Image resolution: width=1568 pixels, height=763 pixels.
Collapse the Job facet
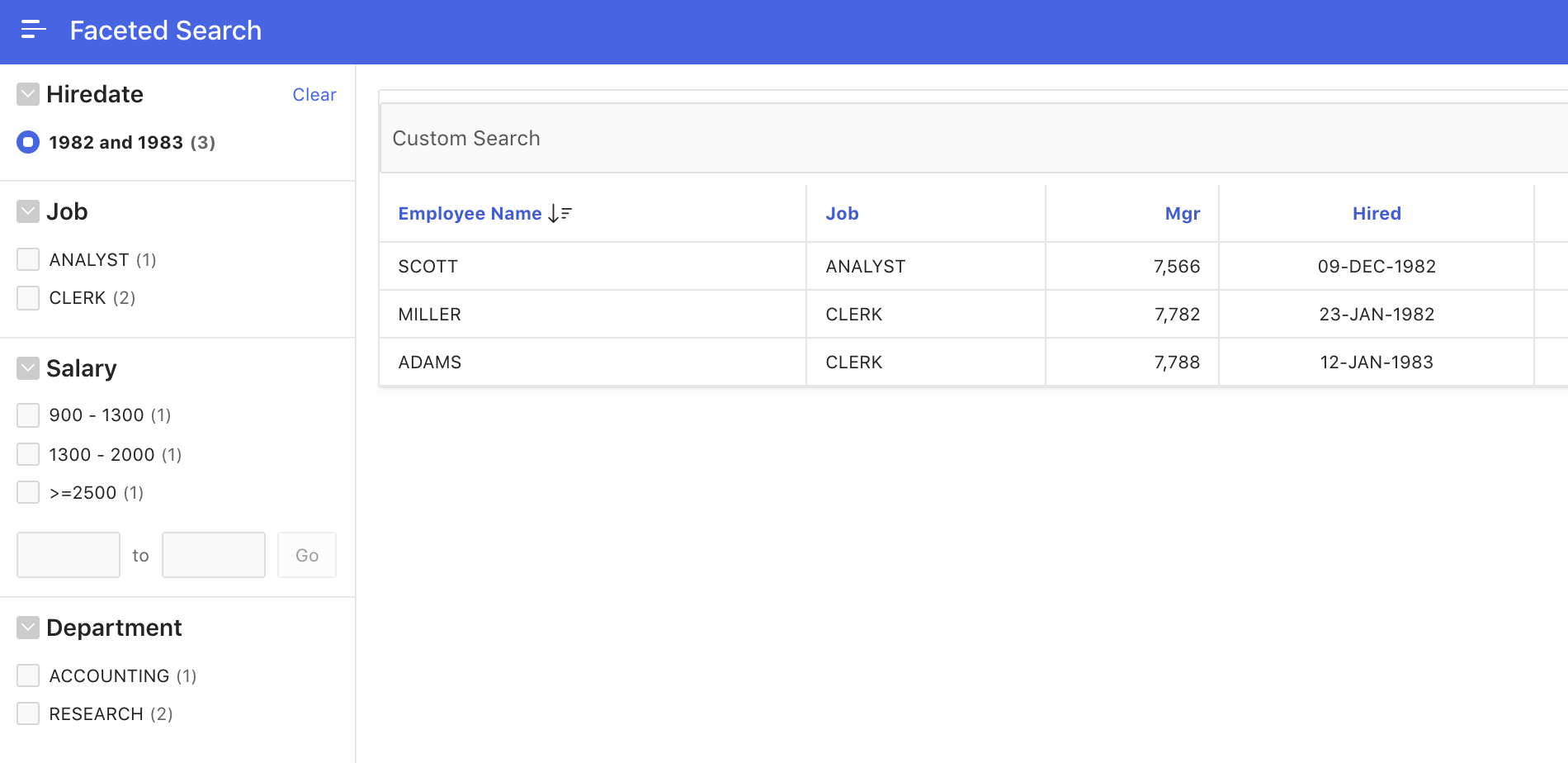pos(27,211)
